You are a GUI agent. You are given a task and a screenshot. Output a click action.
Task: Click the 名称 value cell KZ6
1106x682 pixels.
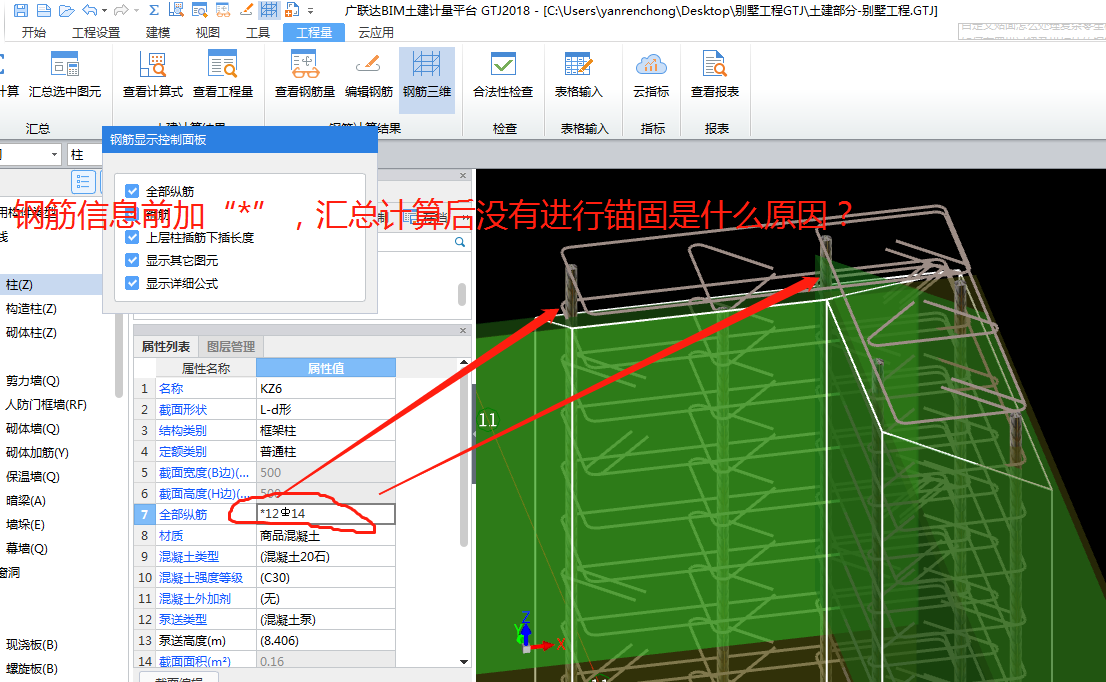pyautogui.click(x=325, y=389)
